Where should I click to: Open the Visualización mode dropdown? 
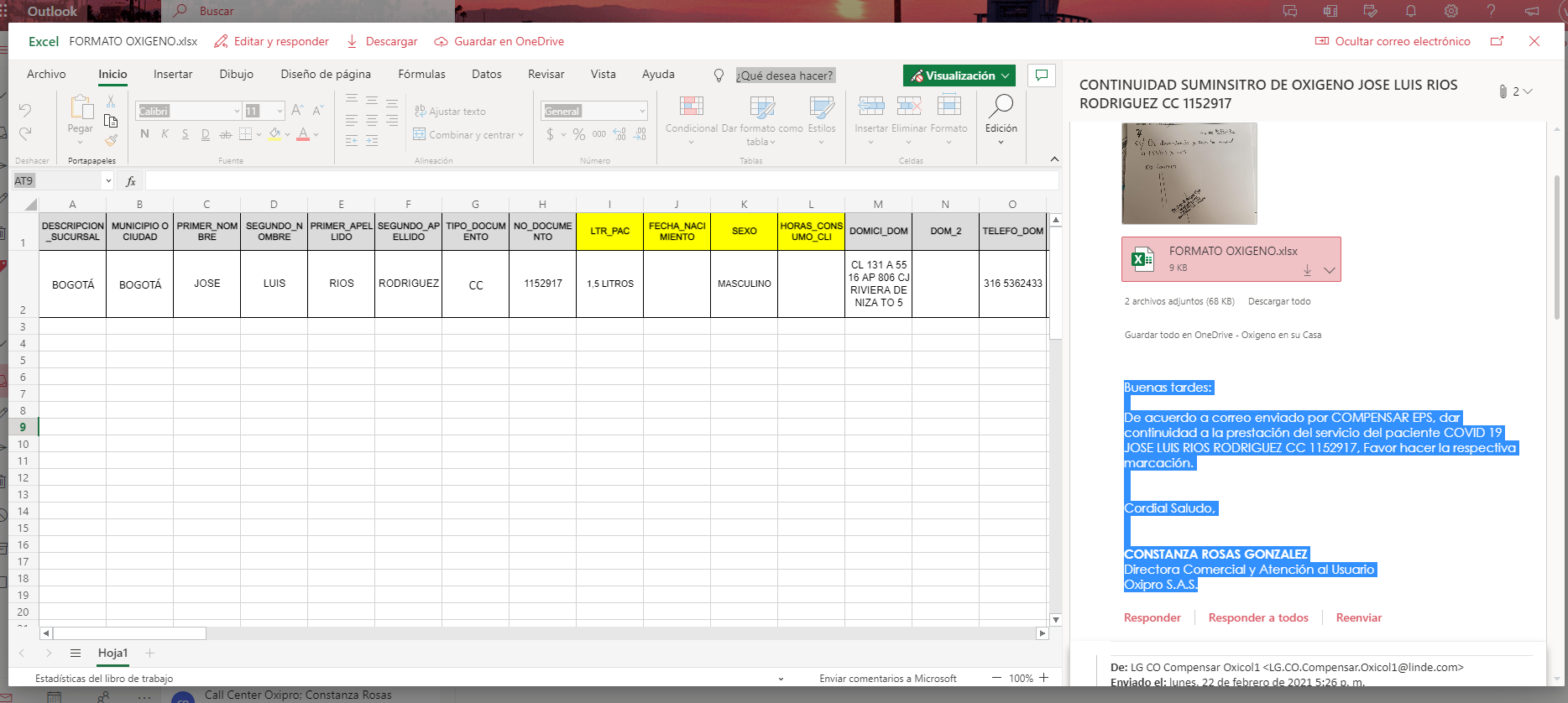(959, 76)
